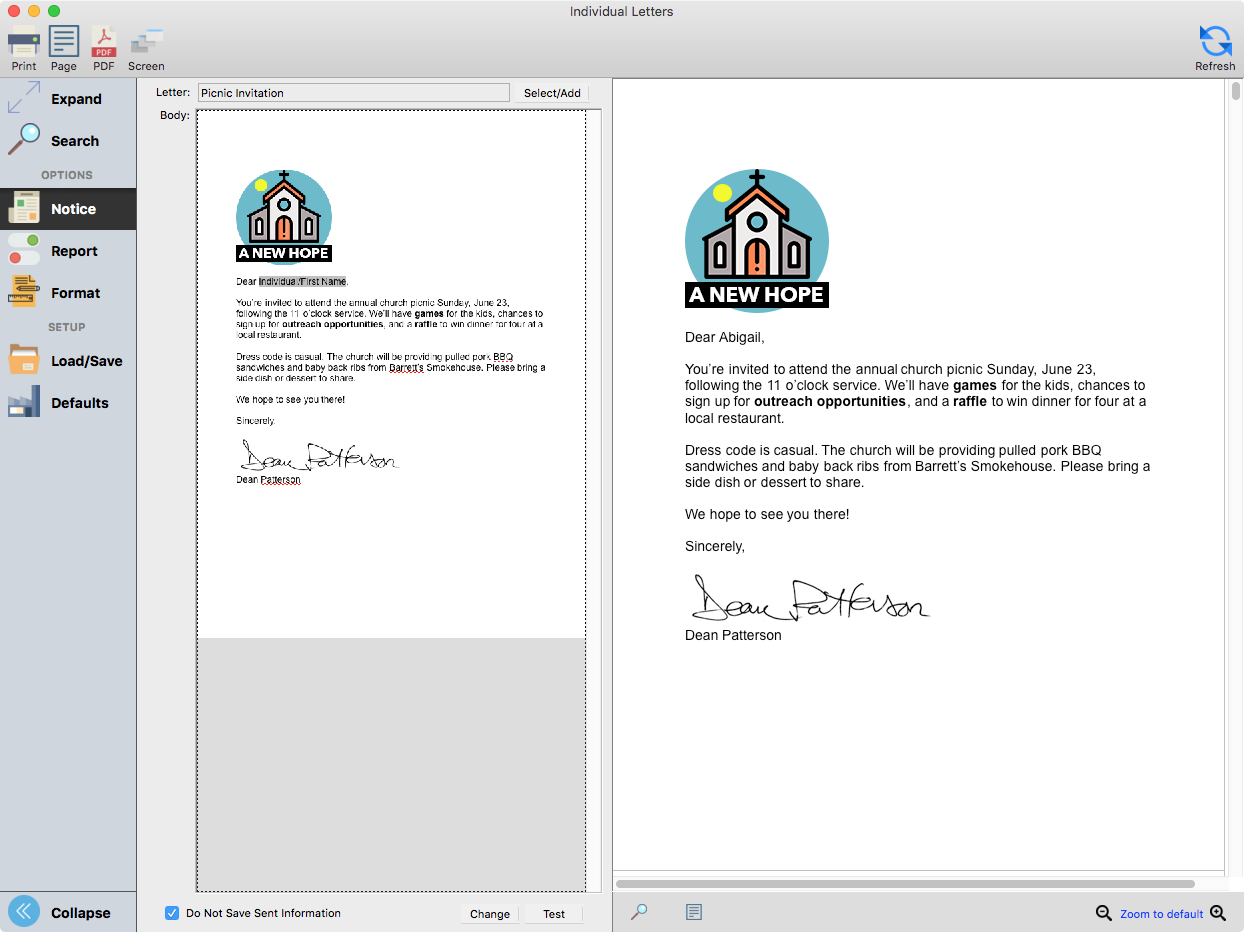Uncheck Do Not Save Sent Information
Screen dimensions: 1244x932
point(172,913)
